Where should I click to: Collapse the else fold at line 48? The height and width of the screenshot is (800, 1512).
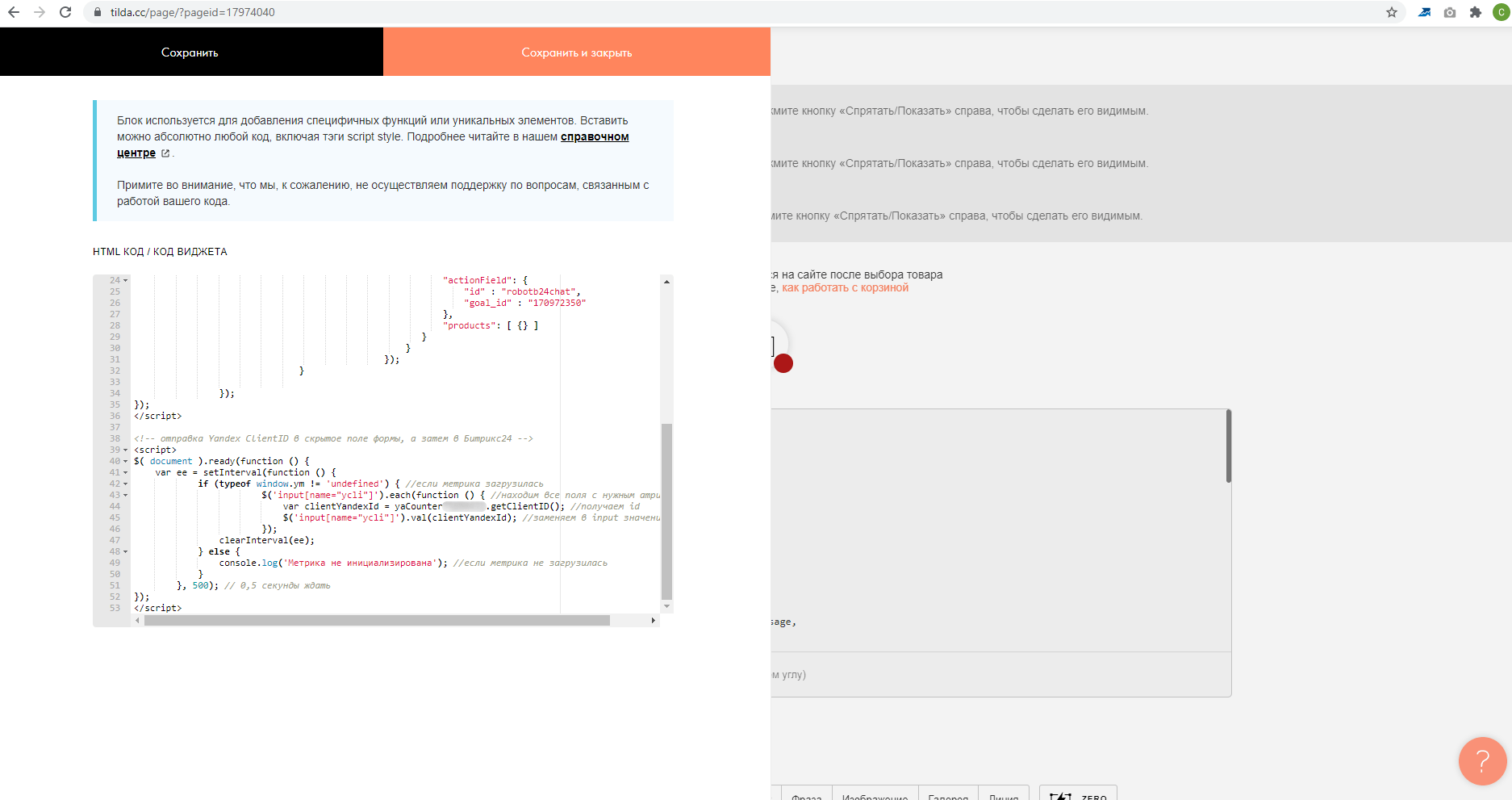(x=125, y=551)
